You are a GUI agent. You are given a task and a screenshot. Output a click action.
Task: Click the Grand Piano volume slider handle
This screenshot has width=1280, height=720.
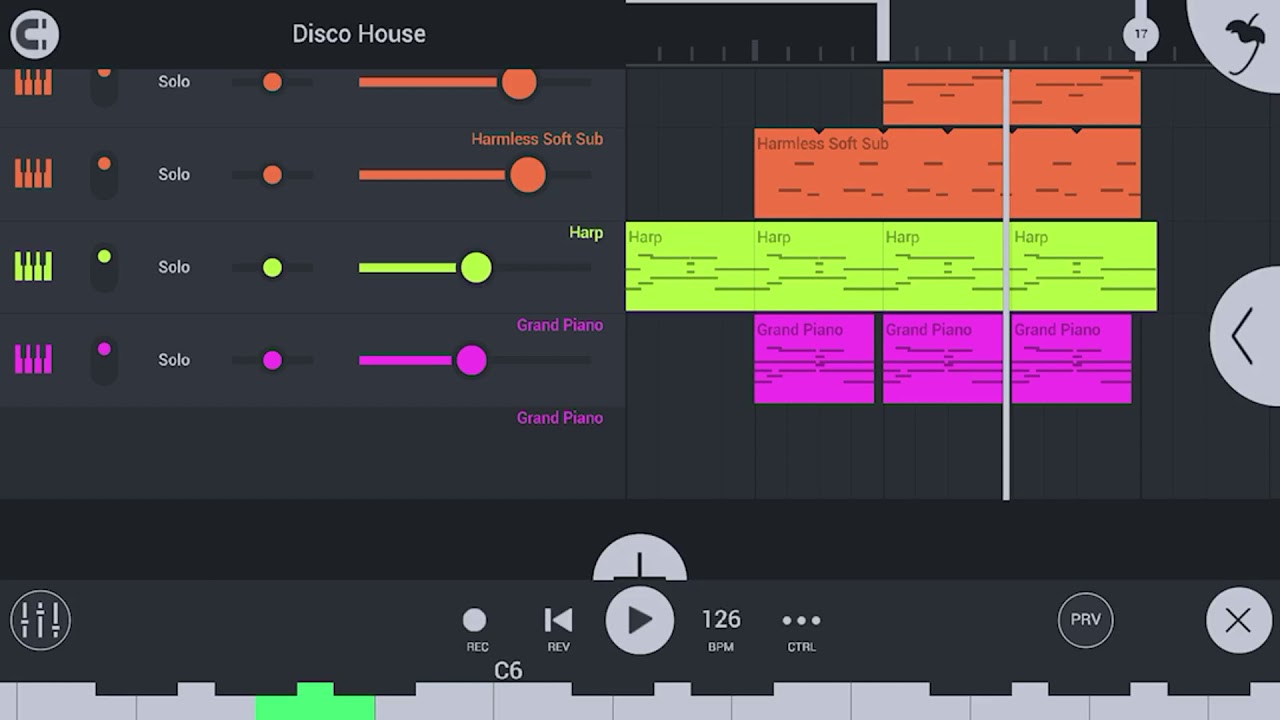coord(471,360)
